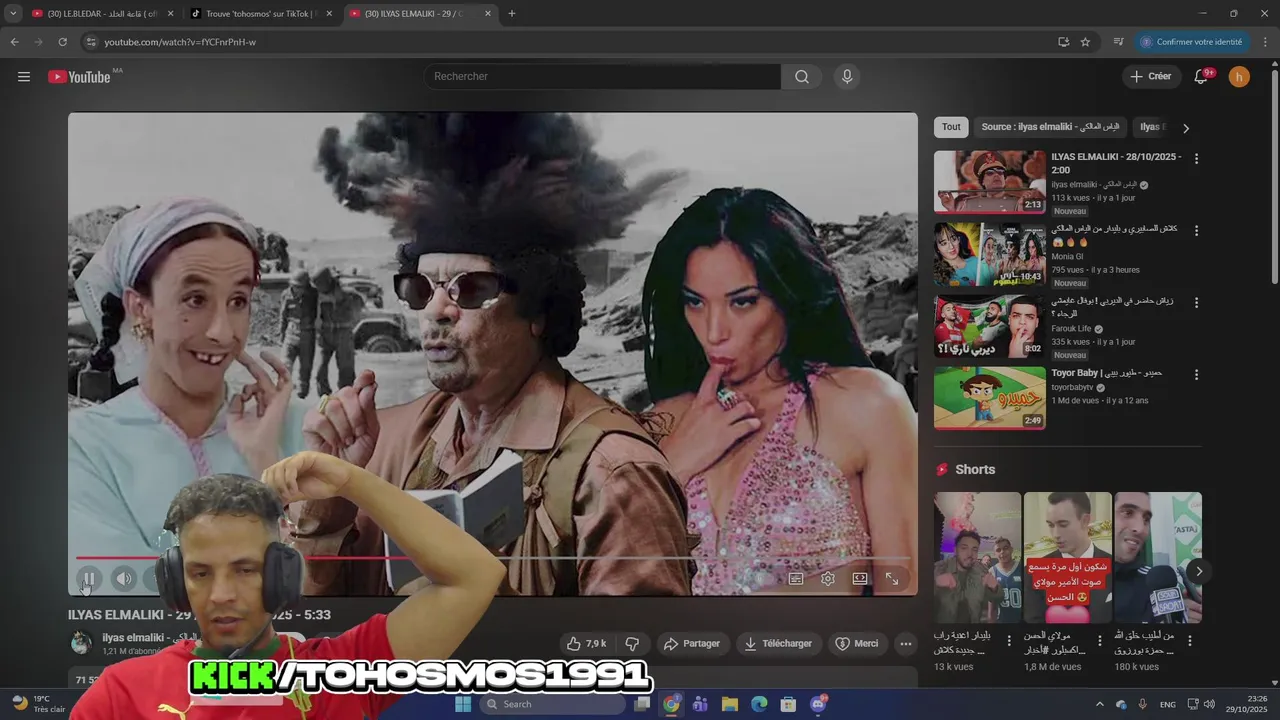Like the video with 7,9 k
The height and width of the screenshot is (720, 1280).
588,644
